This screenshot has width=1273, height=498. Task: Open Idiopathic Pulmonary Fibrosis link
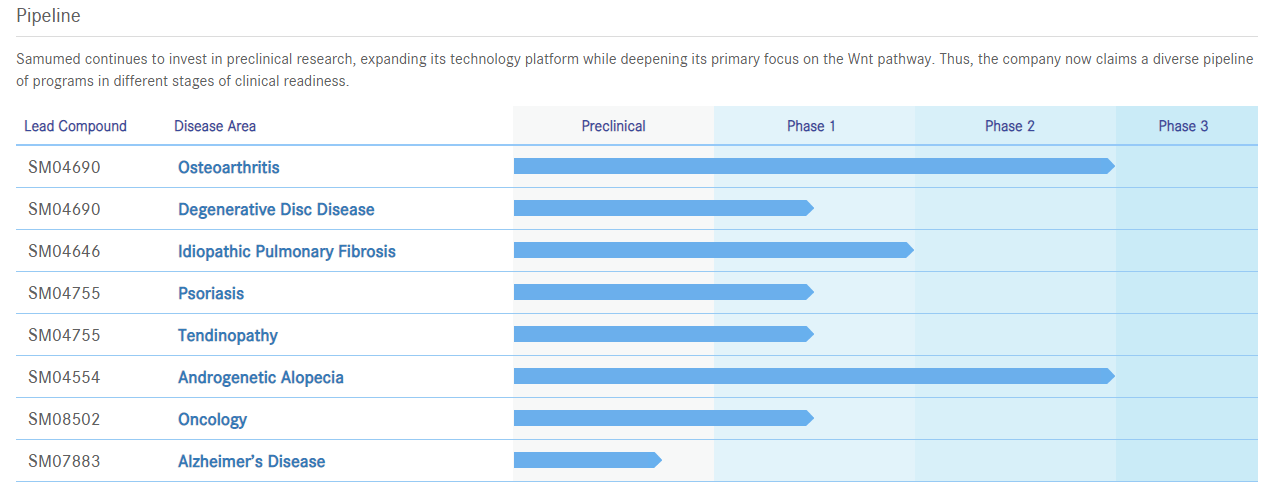pyautogui.click(x=287, y=251)
